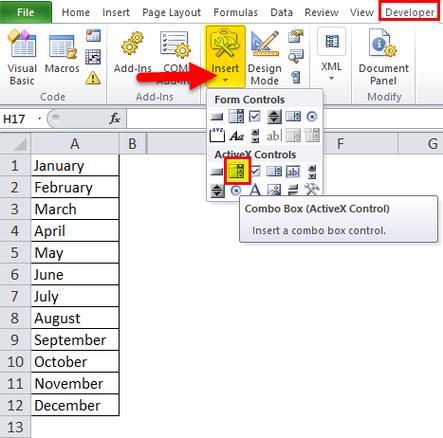Open the Document Panel
The width and height of the screenshot is (443, 438).
click(383, 57)
